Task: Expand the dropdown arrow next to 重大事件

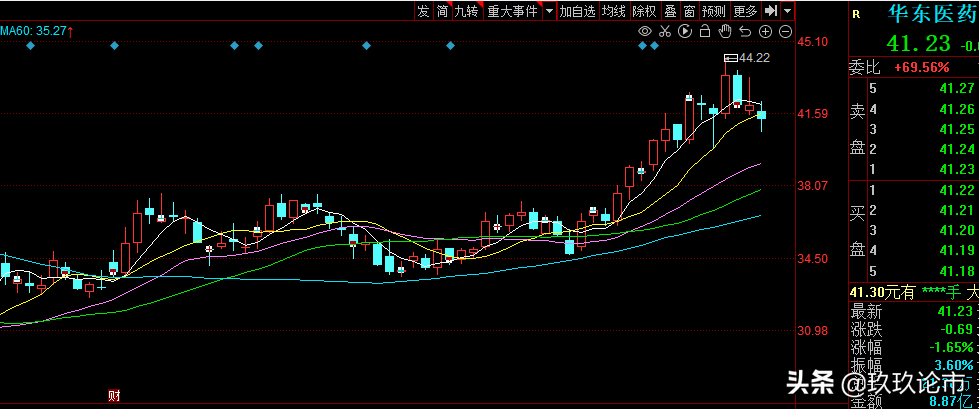Action: (x=549, y=11)
